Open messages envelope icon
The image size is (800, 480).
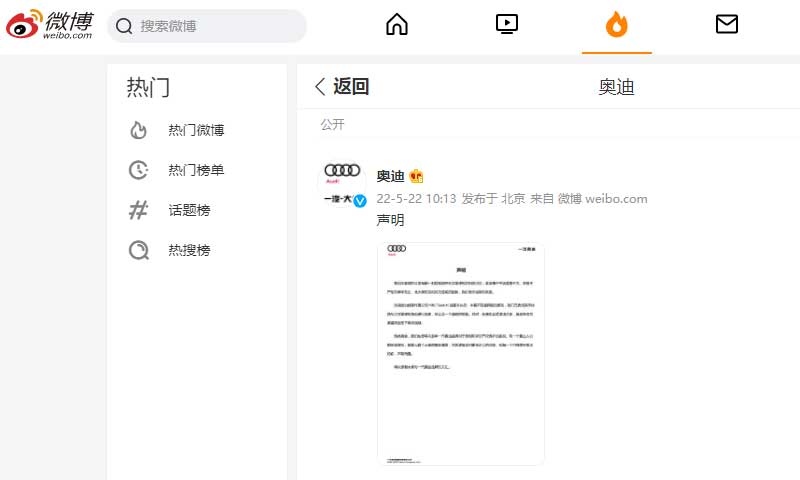point(727,24)
